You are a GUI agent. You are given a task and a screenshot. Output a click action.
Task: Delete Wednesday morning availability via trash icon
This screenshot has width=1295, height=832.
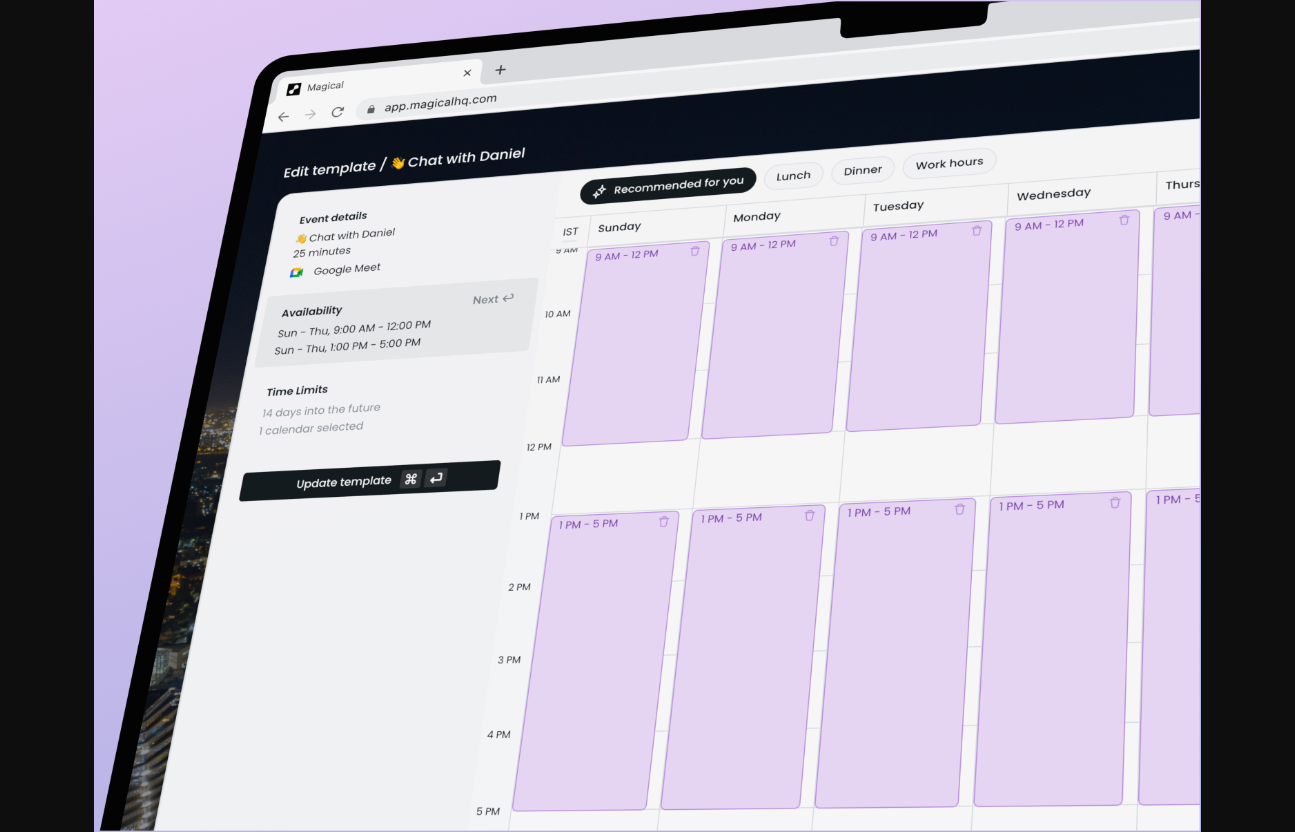(1124, 220)
